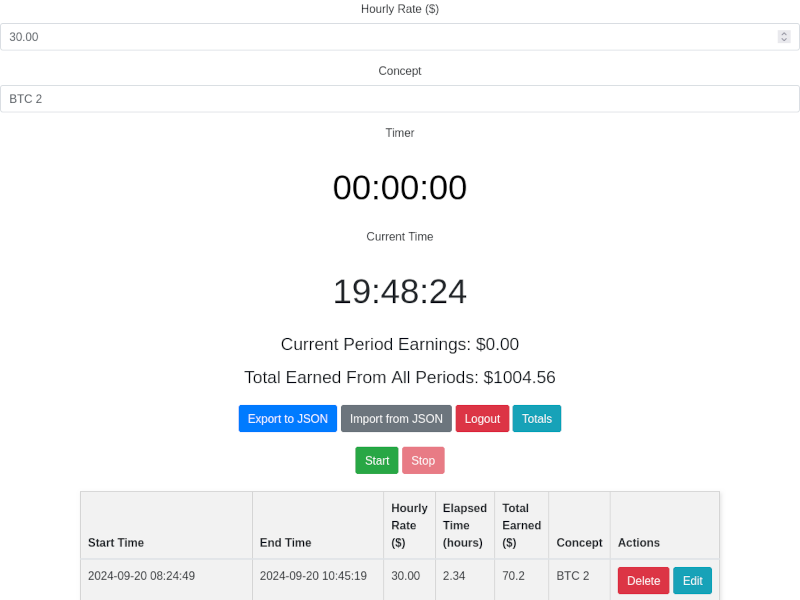Log out using the red Logout button
Viewport: 800px width, 600px height.
(x=482, y=419)
